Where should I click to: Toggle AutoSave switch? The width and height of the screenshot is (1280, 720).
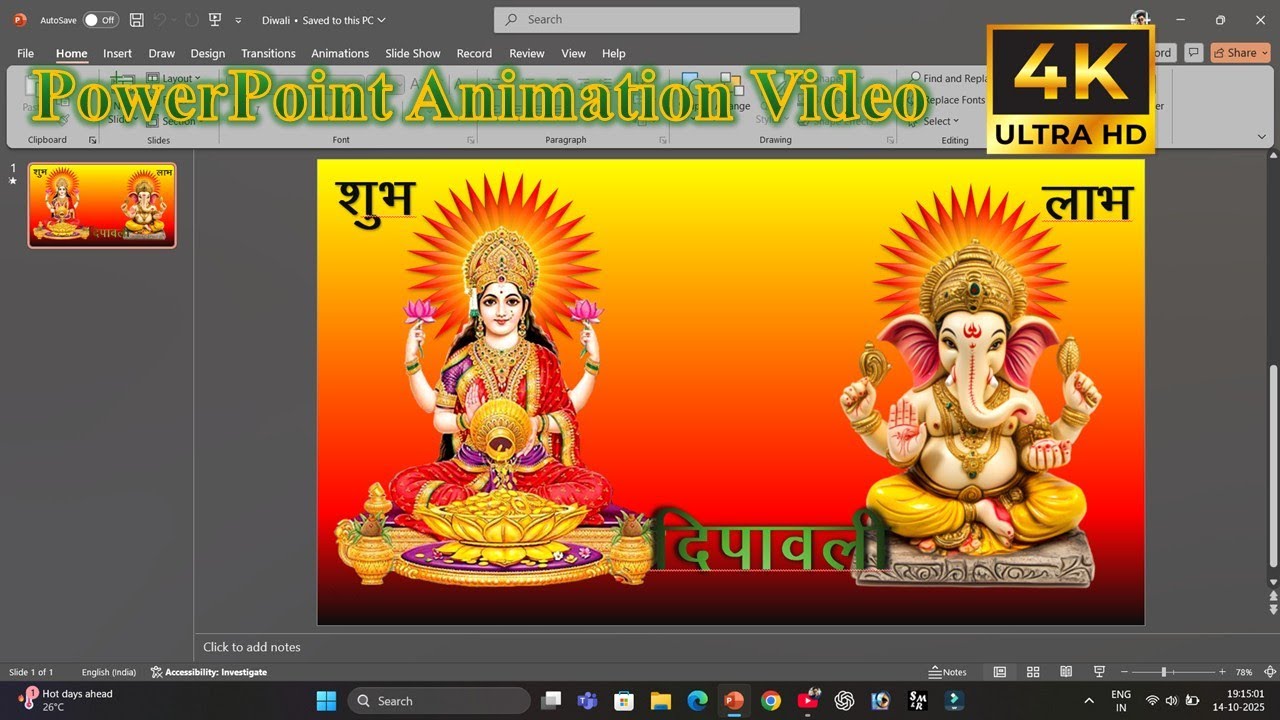click(x=100, y=20)
